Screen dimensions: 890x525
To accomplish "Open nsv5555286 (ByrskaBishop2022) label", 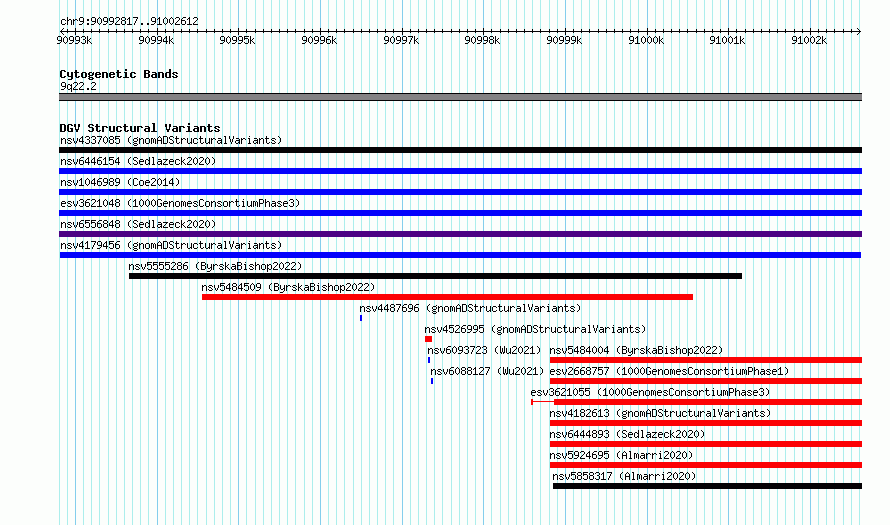I will click(215, 266).
